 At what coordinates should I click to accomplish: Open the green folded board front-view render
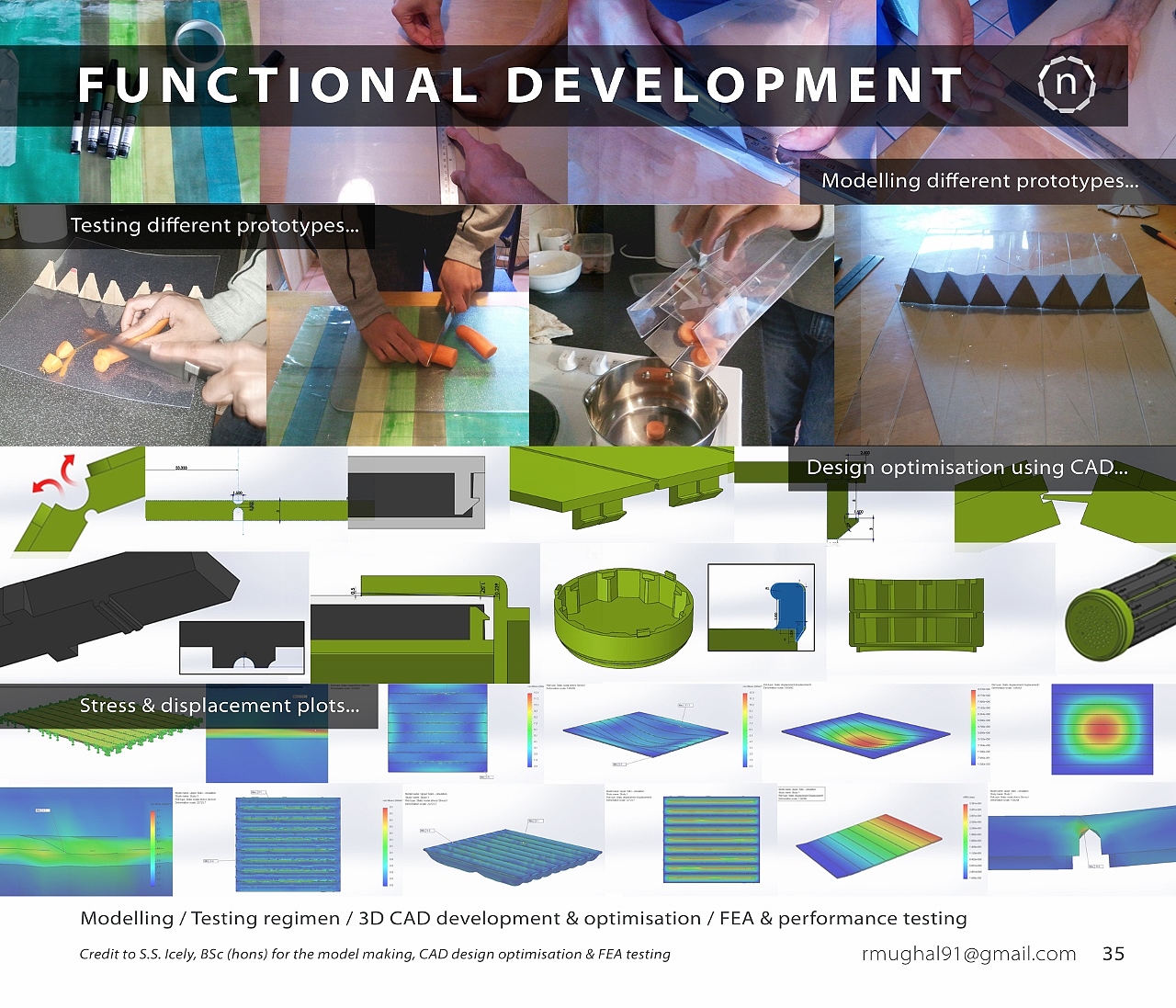pos(916,613)
